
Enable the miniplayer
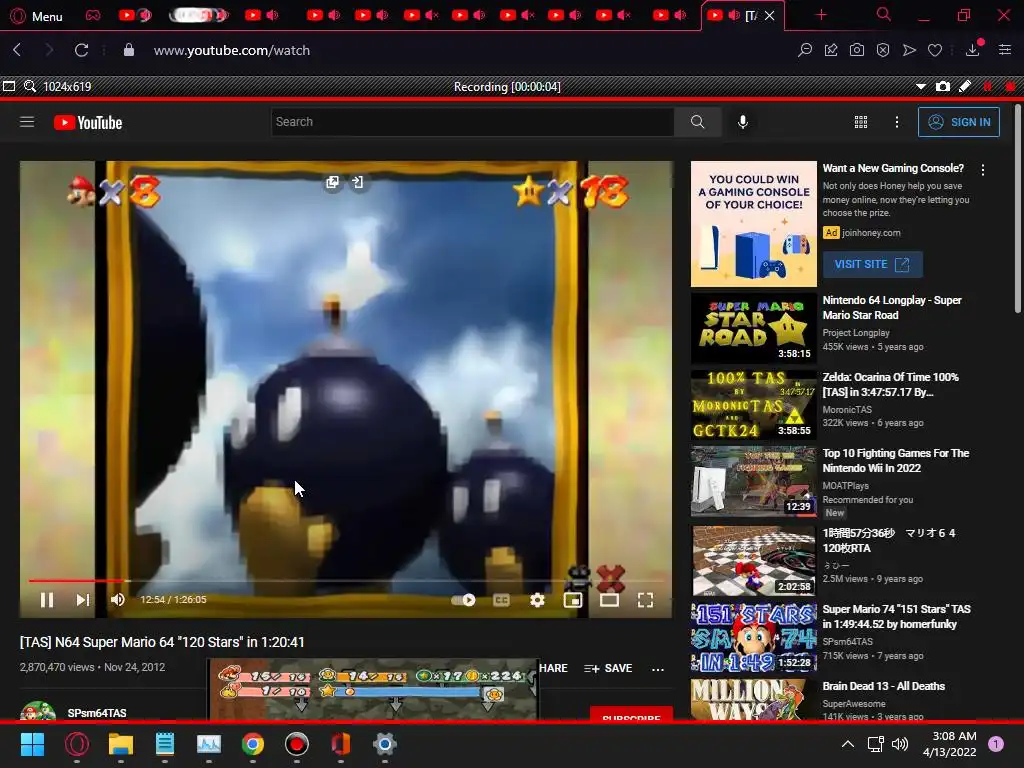tap(573, 600)
